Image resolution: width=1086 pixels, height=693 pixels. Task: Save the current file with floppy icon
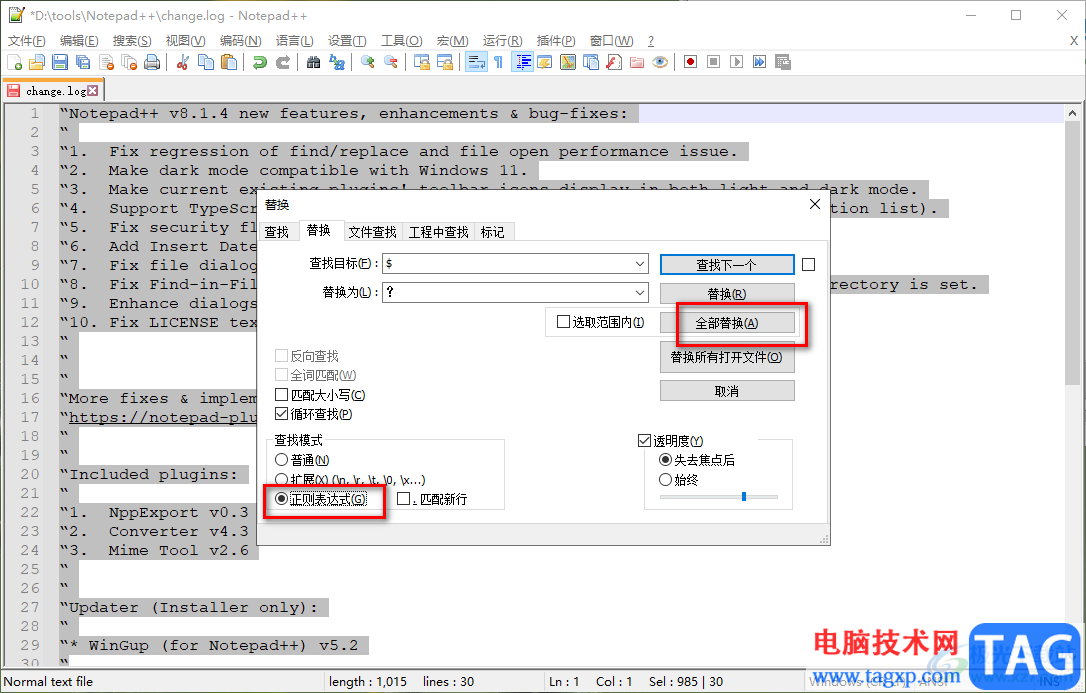[x=60, y=62]
